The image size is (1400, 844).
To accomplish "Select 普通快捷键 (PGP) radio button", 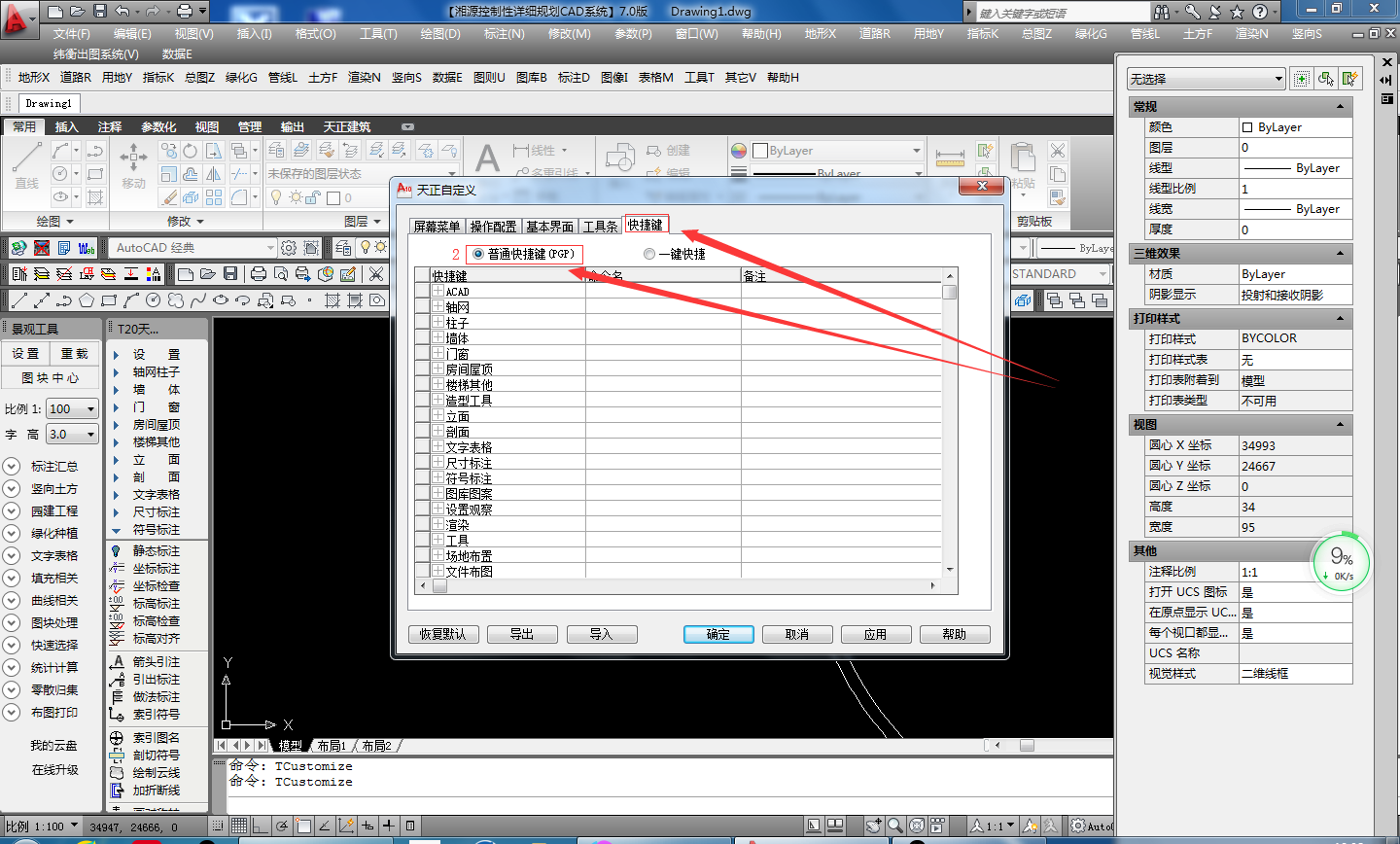I will [x=477, y=254].
